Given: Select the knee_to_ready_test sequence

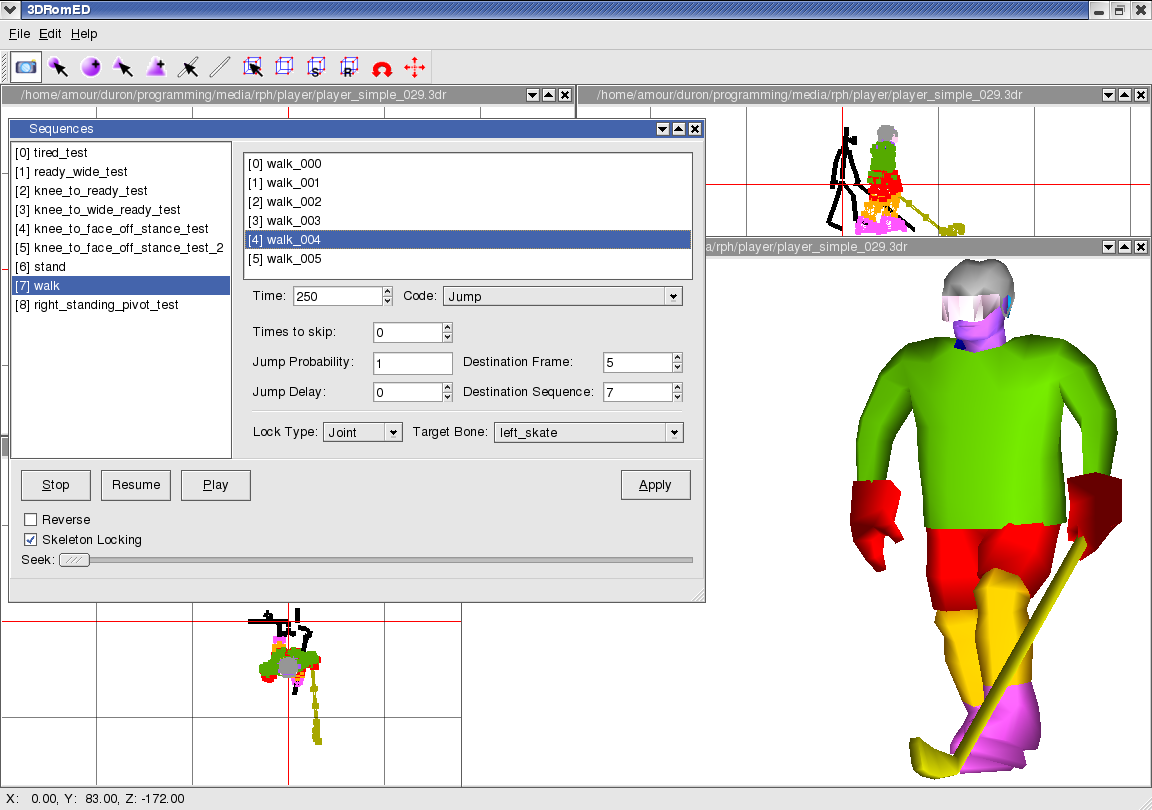Looking at the screenshot, I should click(121, 191).
